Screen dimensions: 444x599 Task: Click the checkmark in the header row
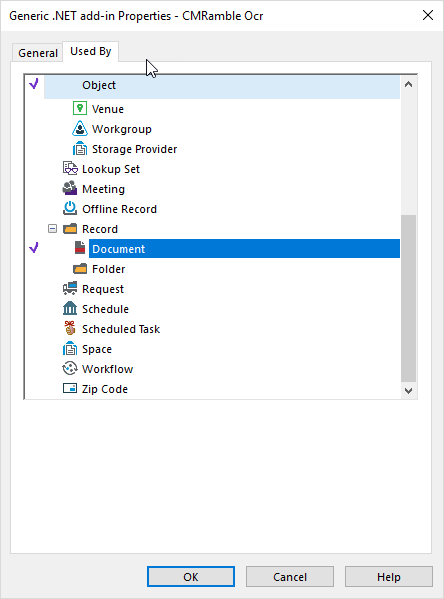pyautogui.click(x=34, y=84)
